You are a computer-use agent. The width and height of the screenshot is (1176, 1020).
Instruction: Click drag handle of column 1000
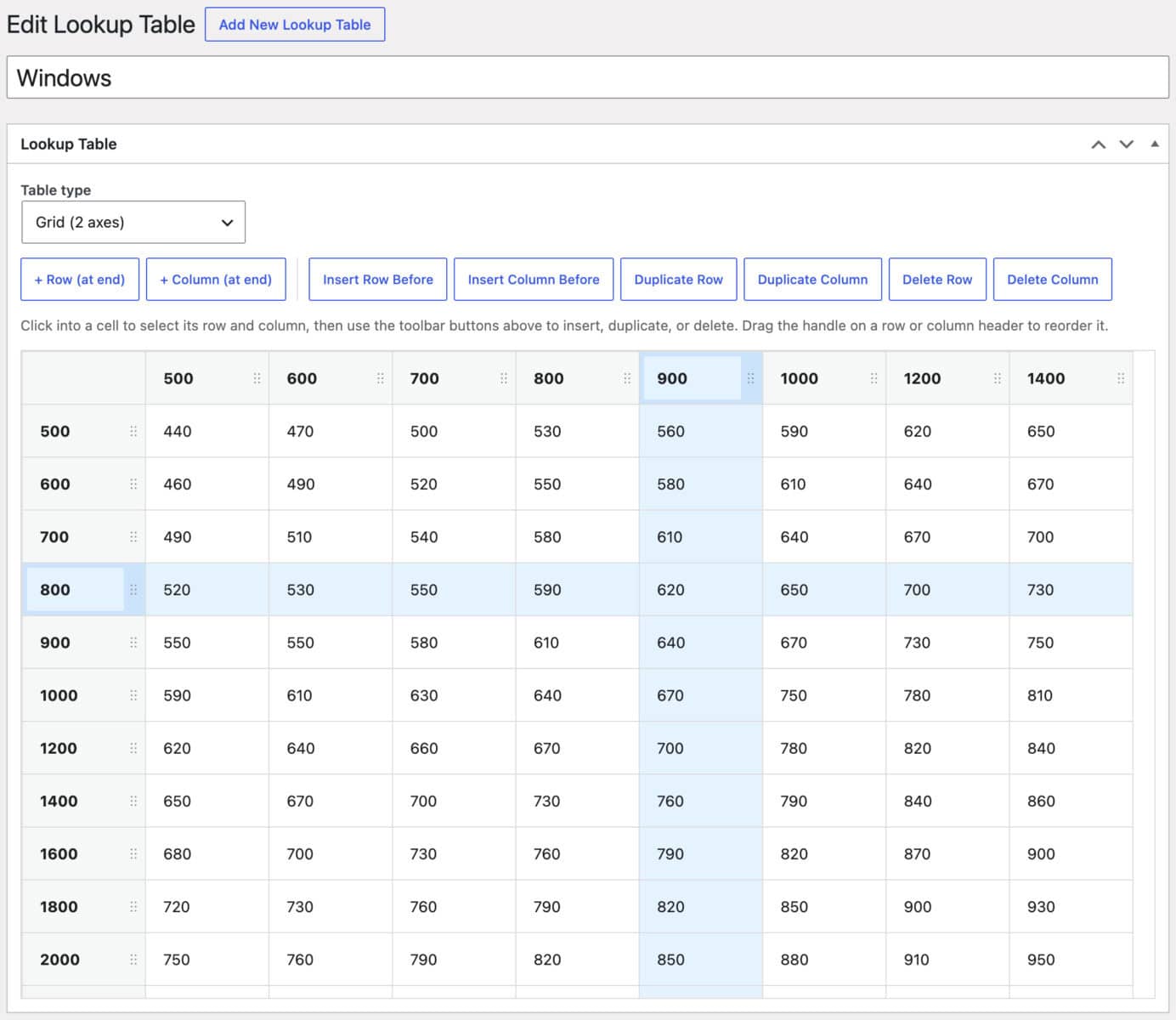(x=874, y=378)
